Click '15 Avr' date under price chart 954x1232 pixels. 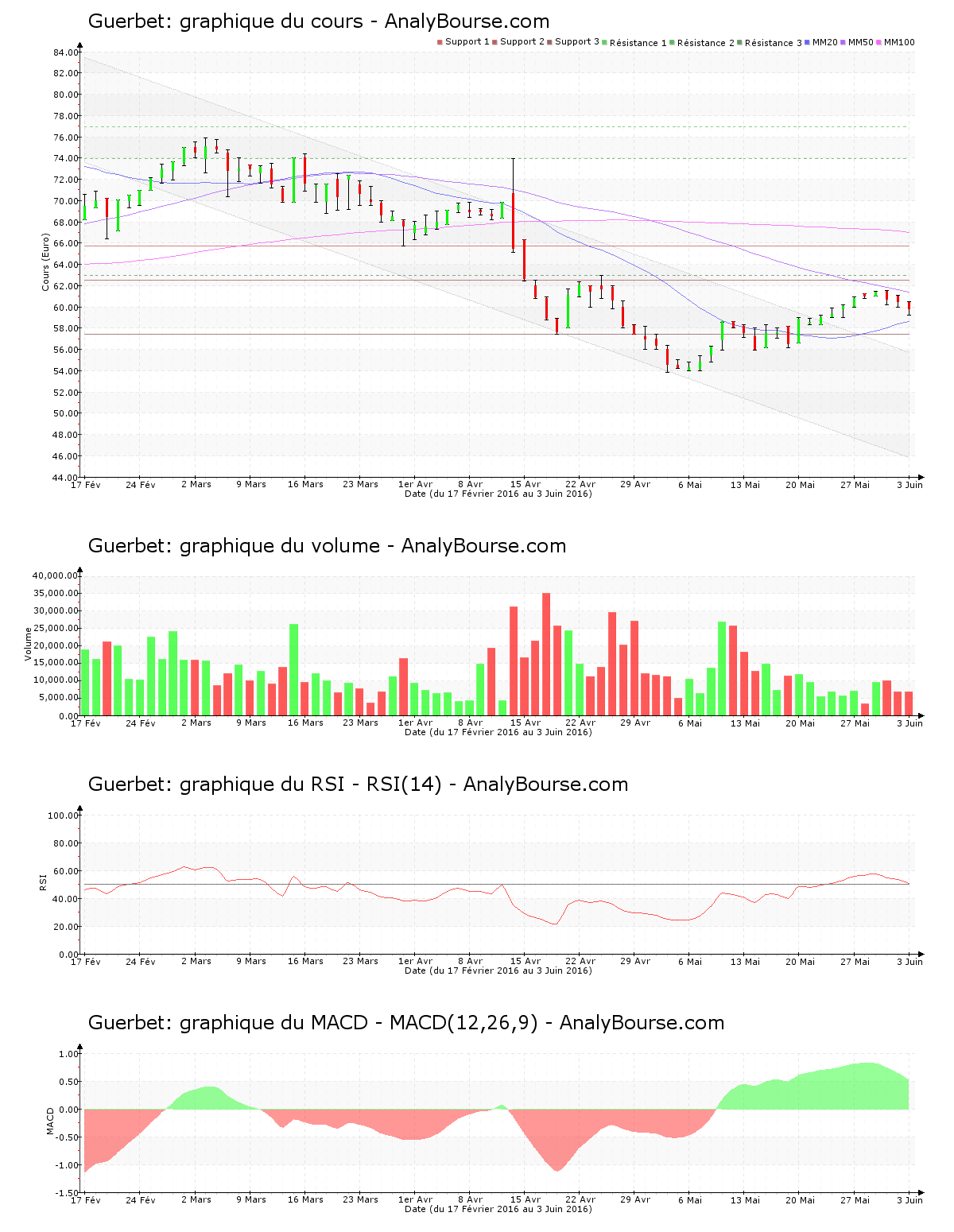(x=525, y=484)
